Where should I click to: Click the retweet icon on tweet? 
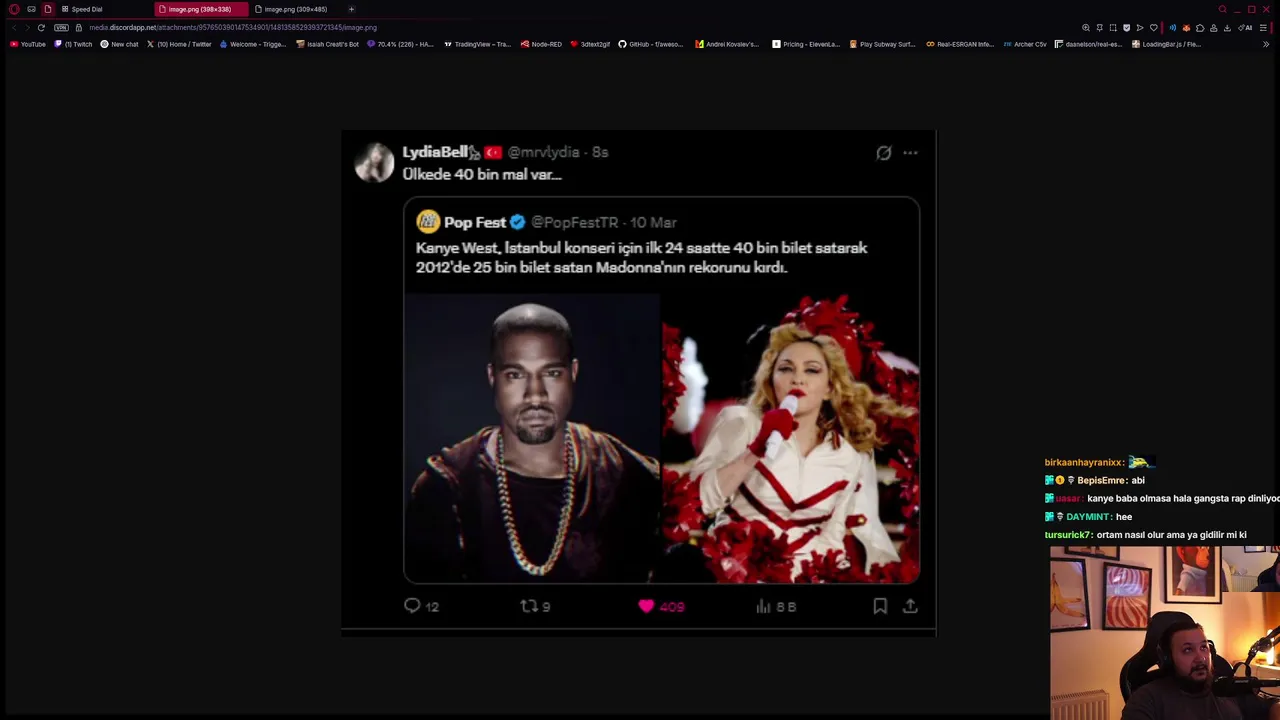pos(529,606)
